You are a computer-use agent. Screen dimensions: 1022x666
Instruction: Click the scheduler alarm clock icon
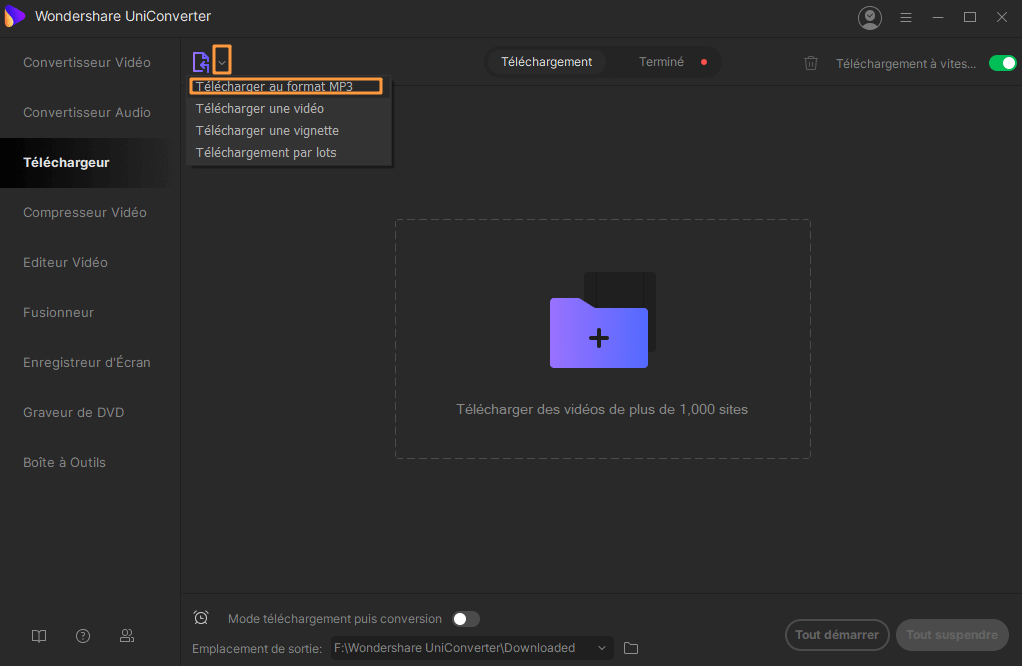(x=201, y=618)
